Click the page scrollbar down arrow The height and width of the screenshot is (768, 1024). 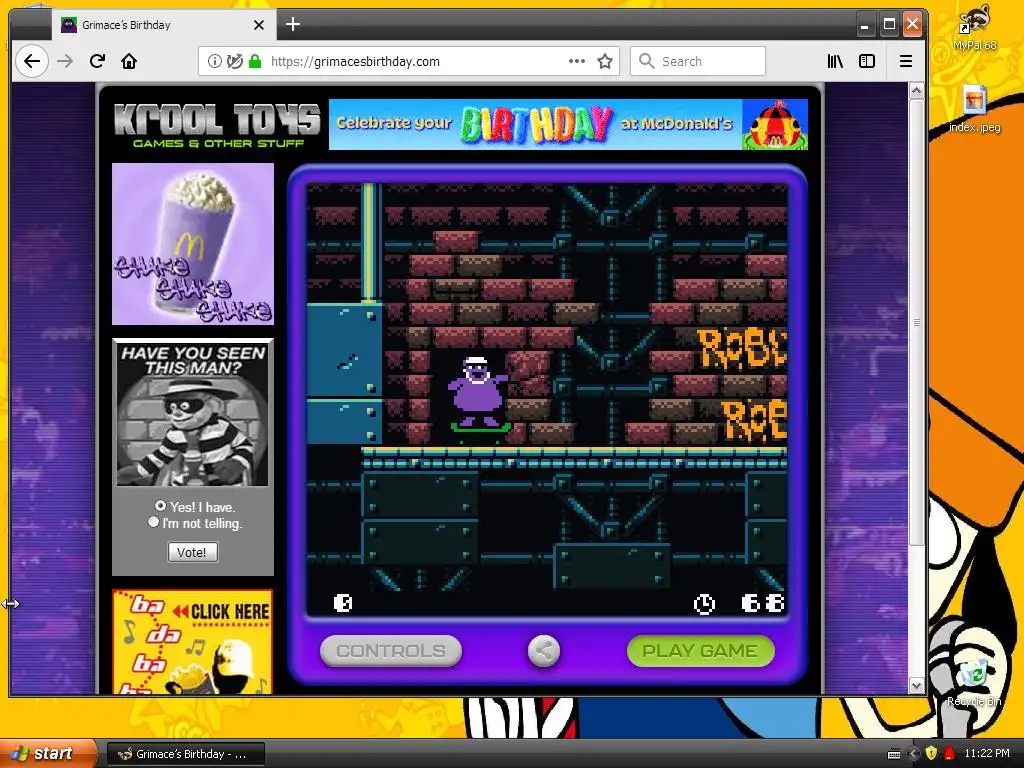coord(916,686)
